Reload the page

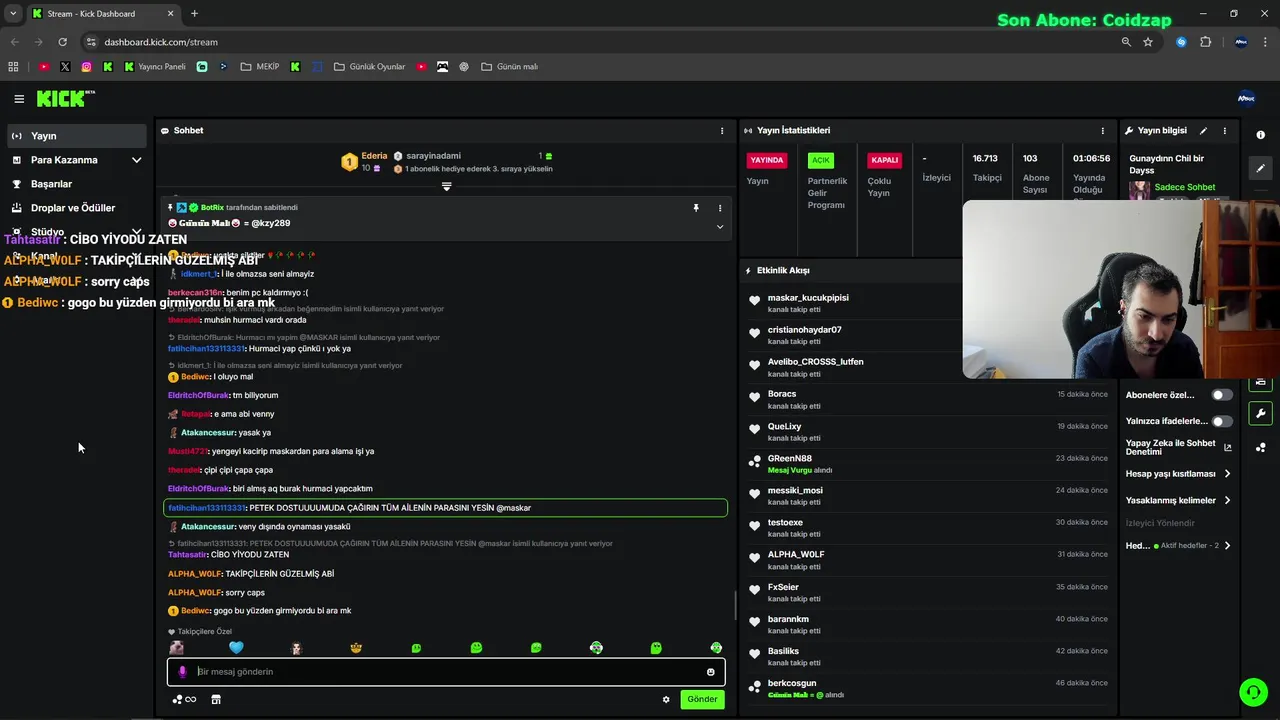coord(62,42)
